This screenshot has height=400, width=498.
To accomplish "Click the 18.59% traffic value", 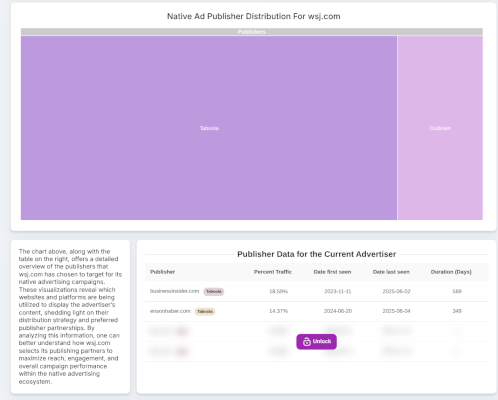I will point(278,291).
